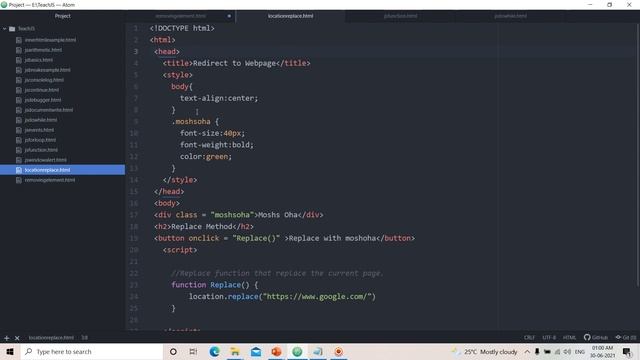Open removingelement.html in the tree
Image resolution: width=640 pixels, height=360 pixels.
click(x=50, y=180)
